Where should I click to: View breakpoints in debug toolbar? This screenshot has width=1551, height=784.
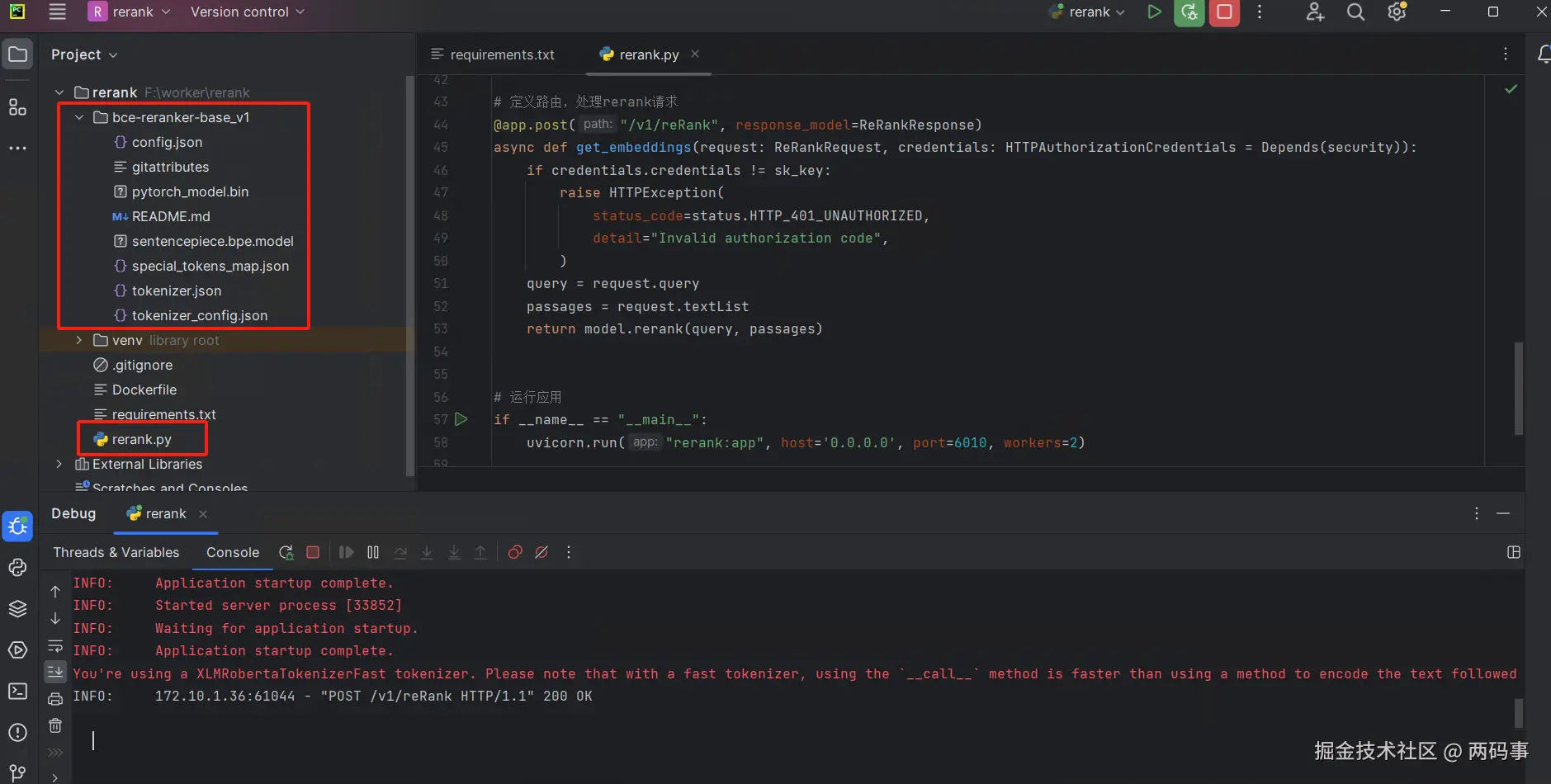tap(515, 552)
